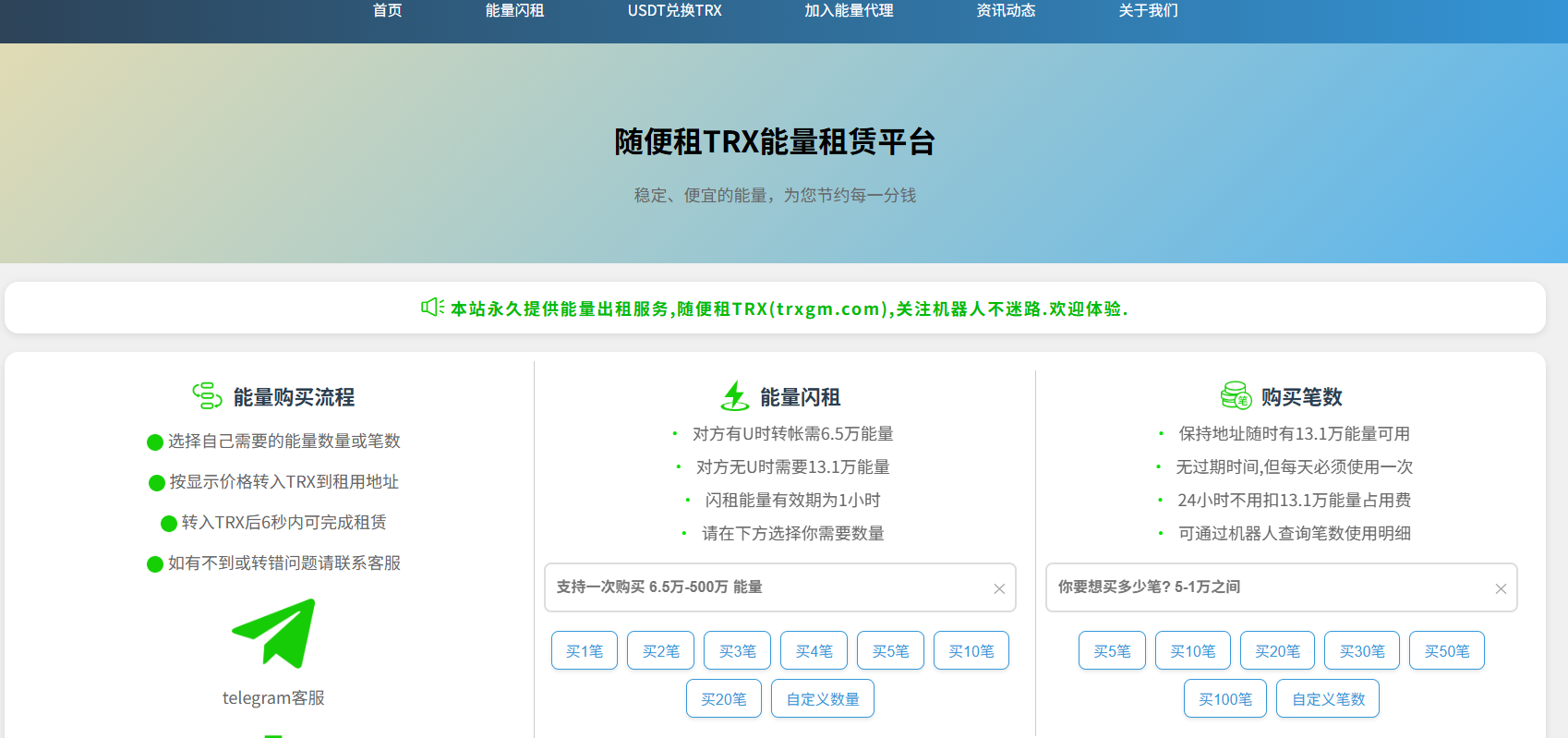Click 按显示价格转入TRX到租用地址 step text

pos(284,481)
